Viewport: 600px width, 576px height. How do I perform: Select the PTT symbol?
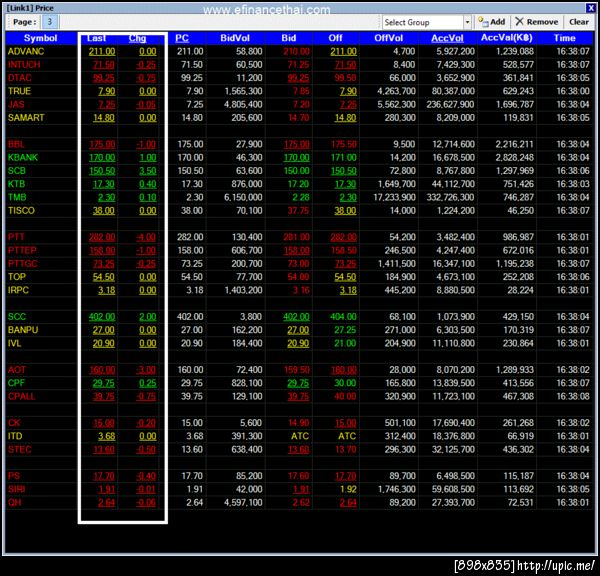16,237
